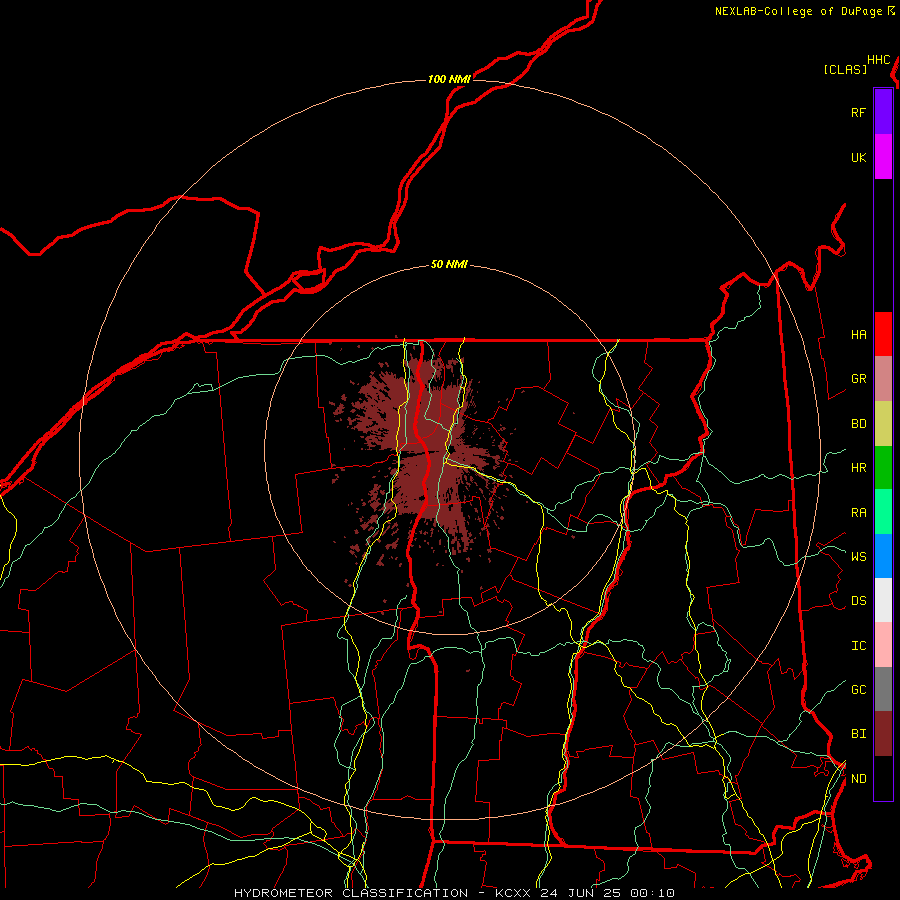This screenshot has height=900, width=900.
Task: Click the magenta UK legend swatch
Action: coord(883,157)
